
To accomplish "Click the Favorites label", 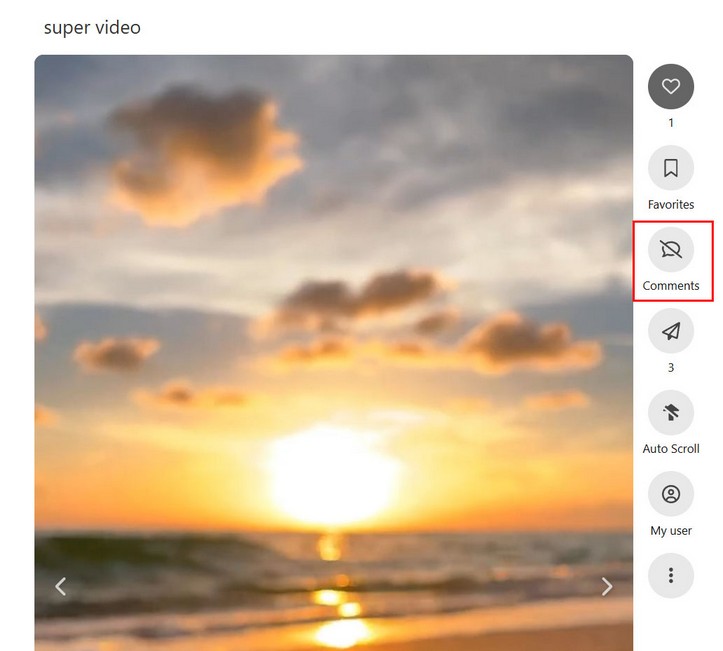I will point(670,204).
